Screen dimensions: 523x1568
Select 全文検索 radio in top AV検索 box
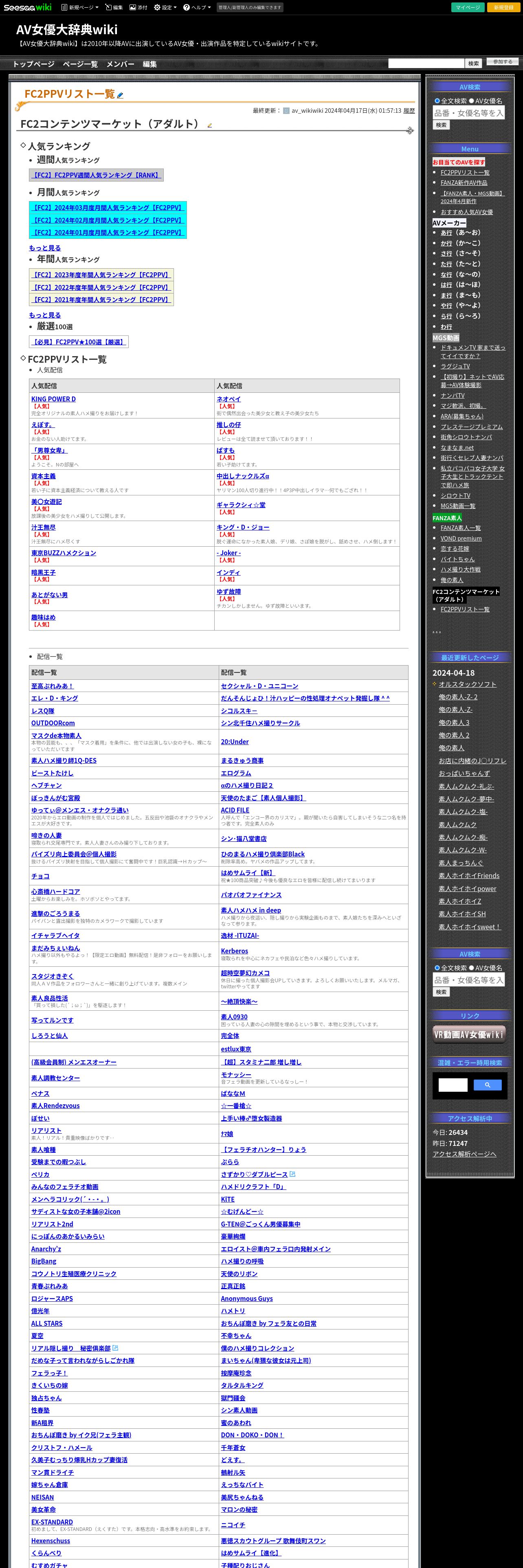(437, 101)
